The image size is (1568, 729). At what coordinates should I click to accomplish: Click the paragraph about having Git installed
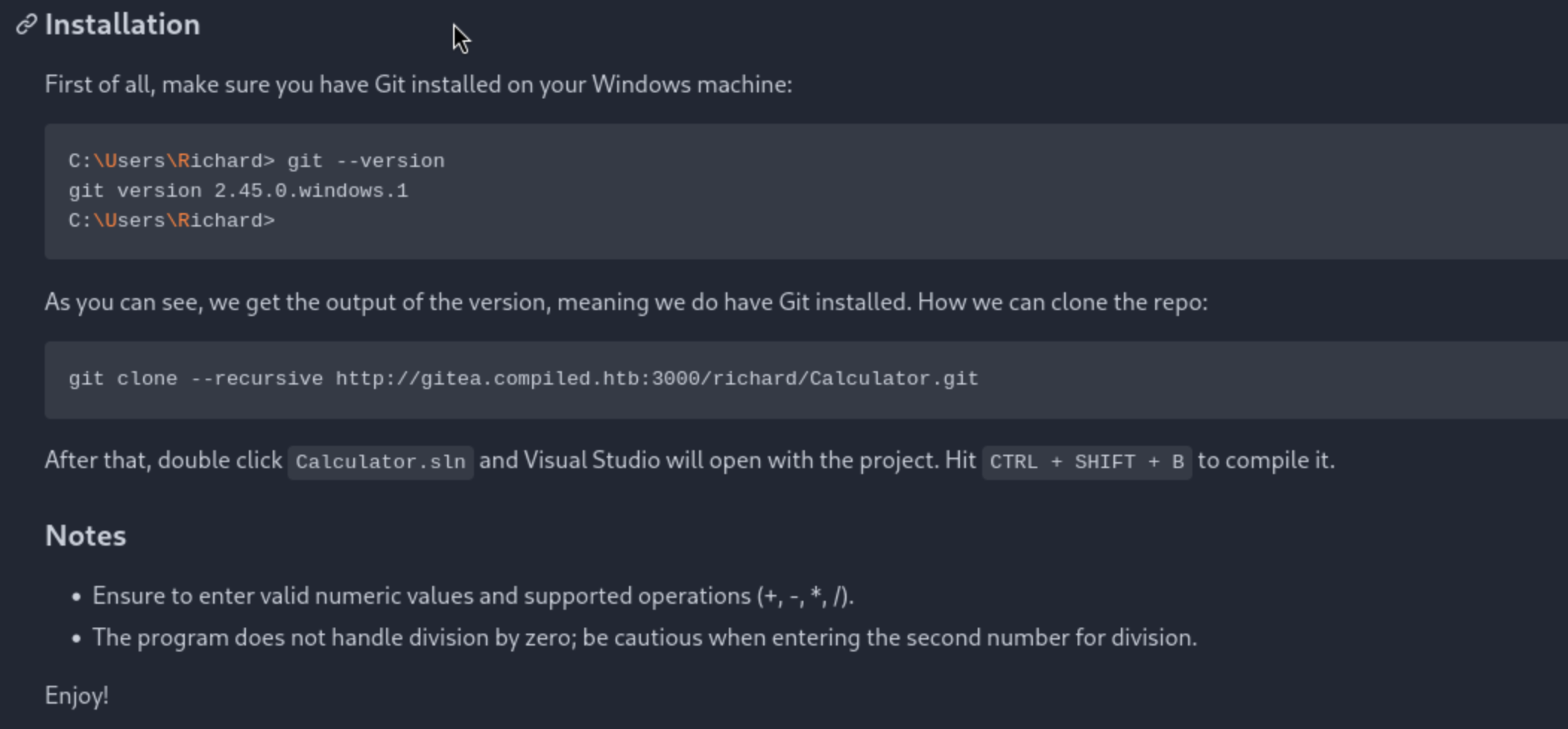[418, 84]
